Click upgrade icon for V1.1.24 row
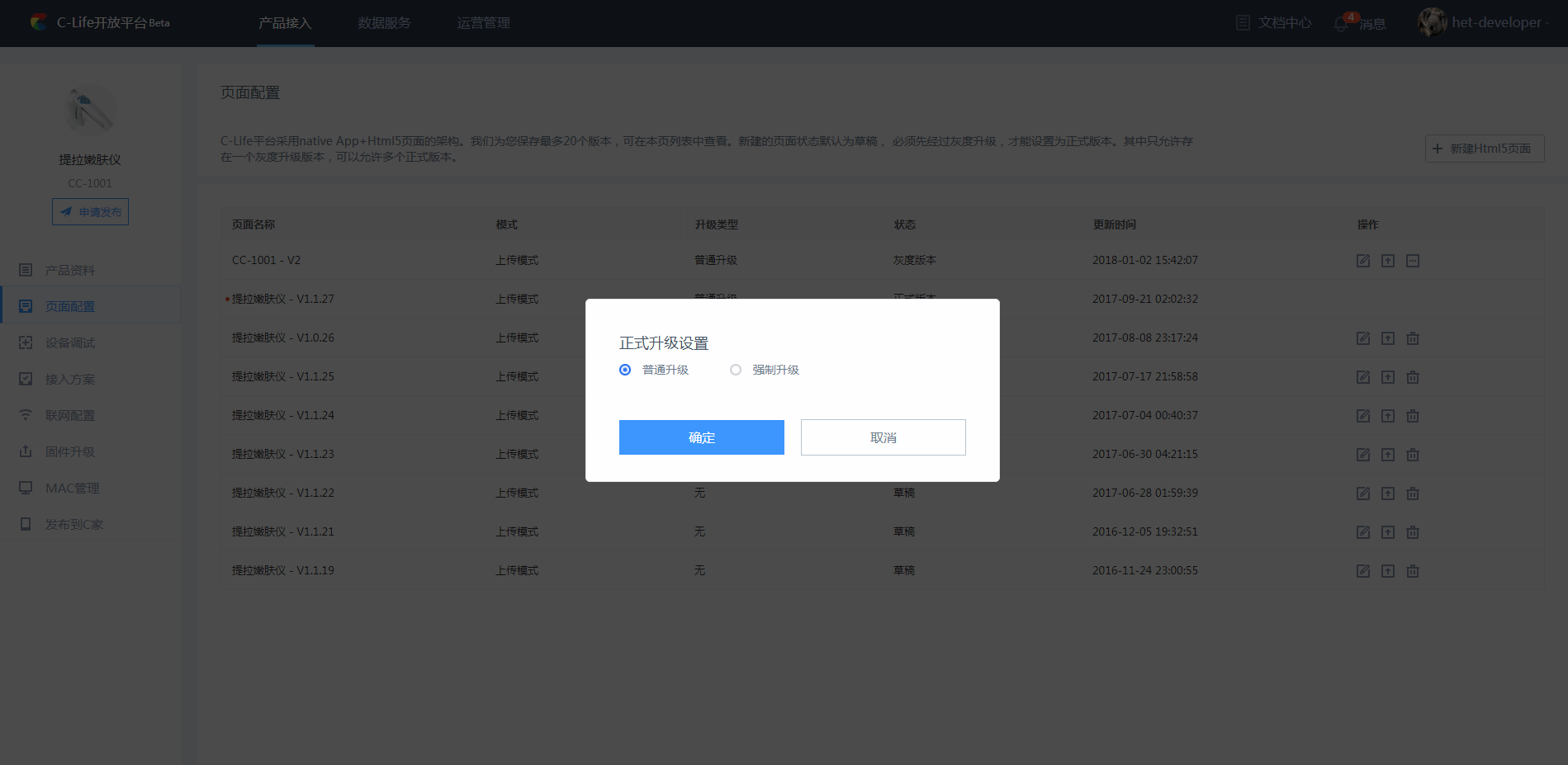This screenshot has height=765, width=1568. 1388,416
